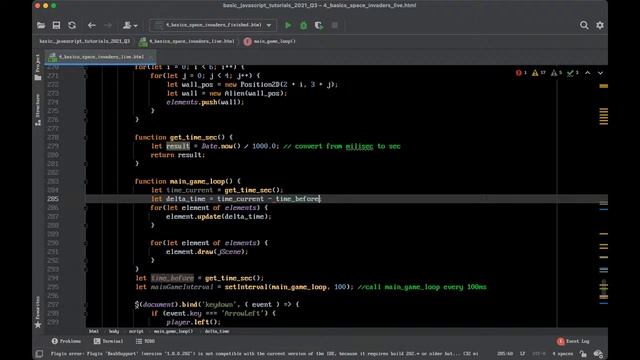Save all files using the floppy disk icon
This screenshot has height=360, width=640.
click(56, 25)
